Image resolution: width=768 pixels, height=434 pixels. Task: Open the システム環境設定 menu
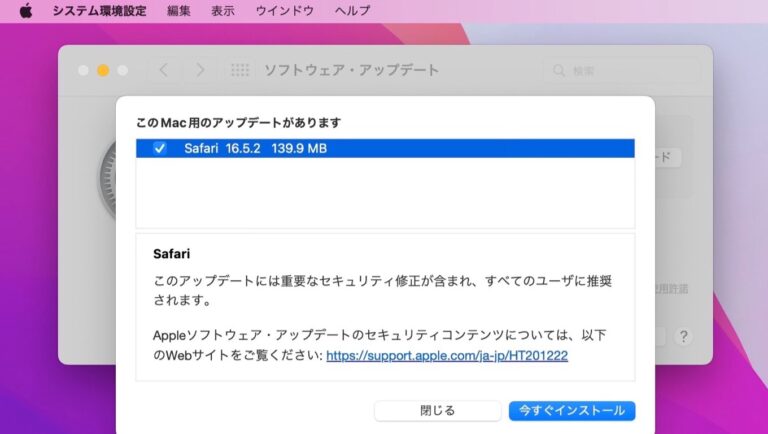pos(99,11)
